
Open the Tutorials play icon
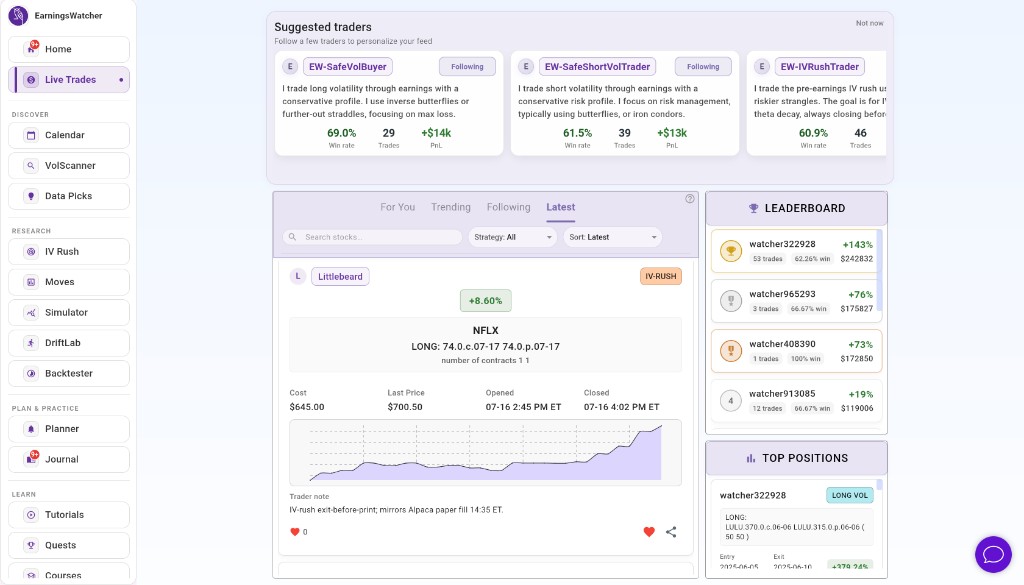(31, 514)
